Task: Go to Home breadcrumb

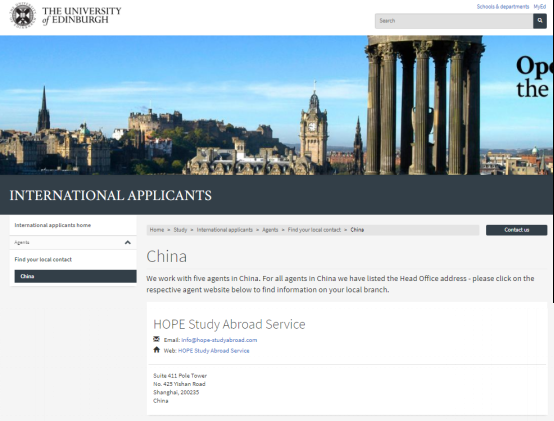Action: pos(157,230)
